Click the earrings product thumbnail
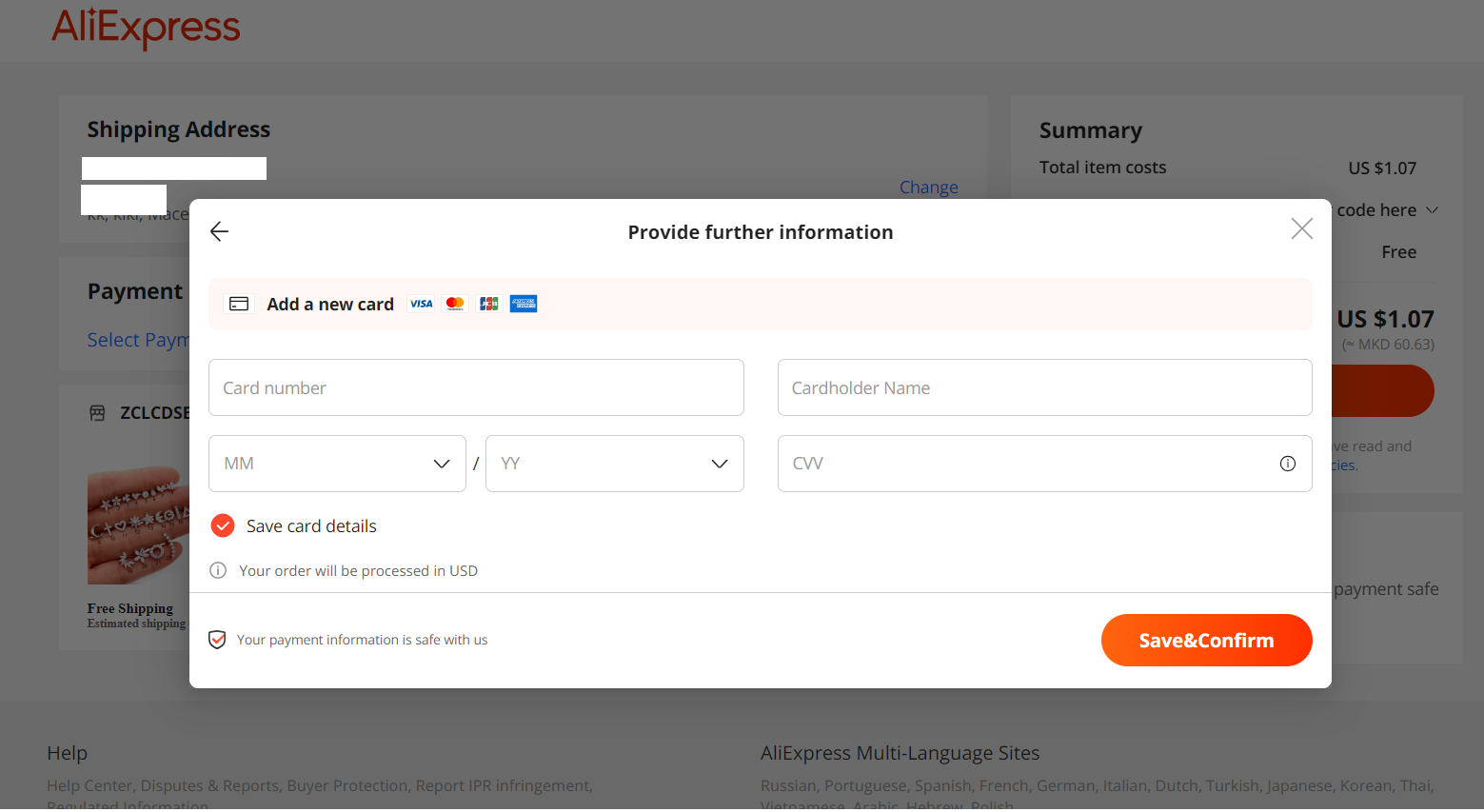The height and width of the screenshot is (812, 1484). [x=138, y=525]
